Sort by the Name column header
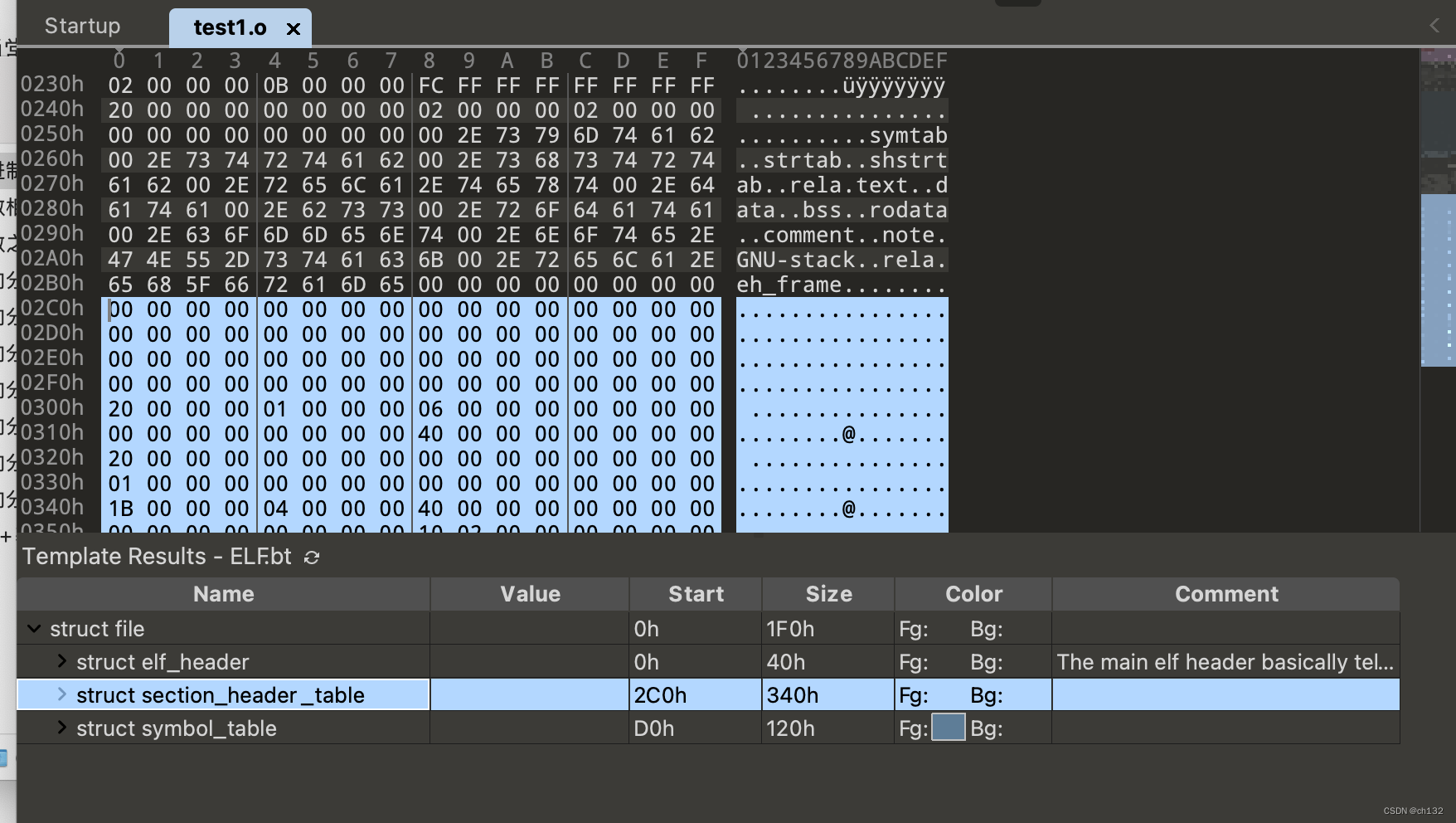The image size is (1456, 823). tap(223, 594)
